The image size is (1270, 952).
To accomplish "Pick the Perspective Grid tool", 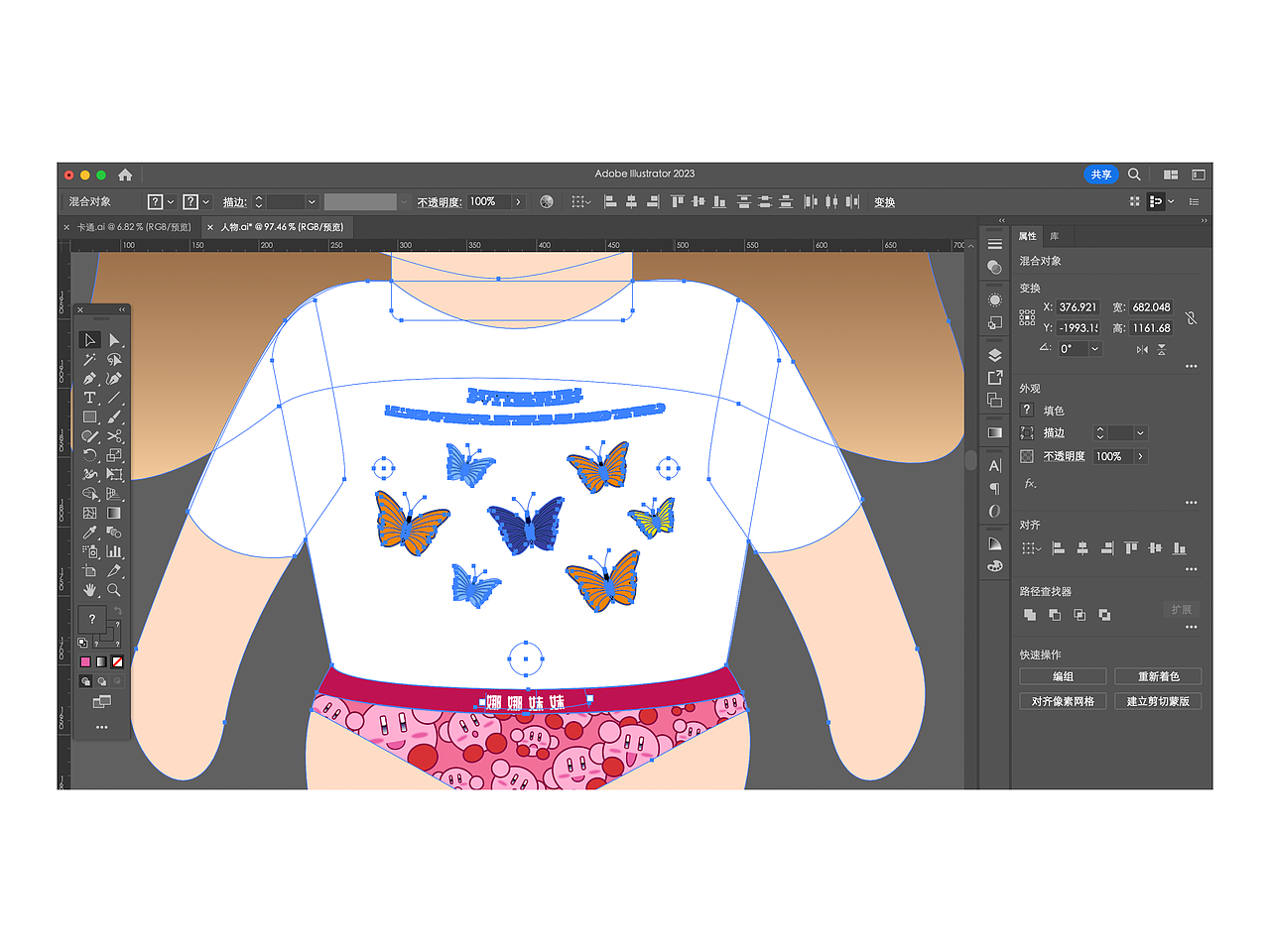I will coord(114,494).
